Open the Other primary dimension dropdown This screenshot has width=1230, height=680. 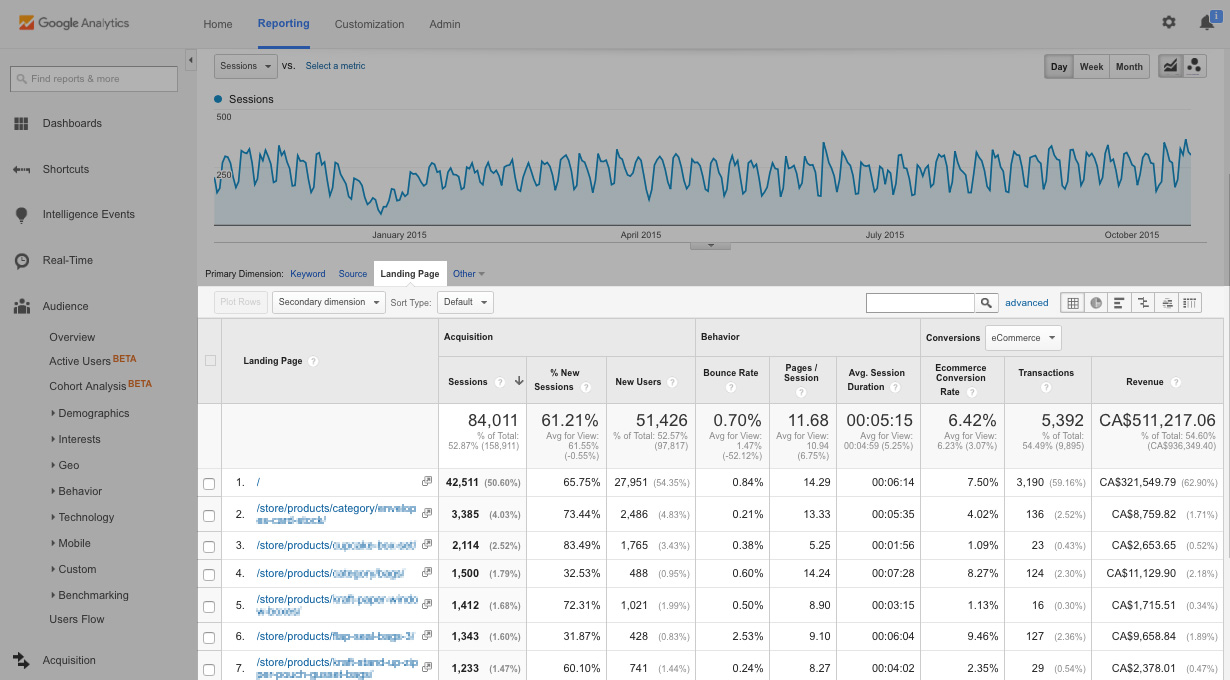(x=468, y=274)
